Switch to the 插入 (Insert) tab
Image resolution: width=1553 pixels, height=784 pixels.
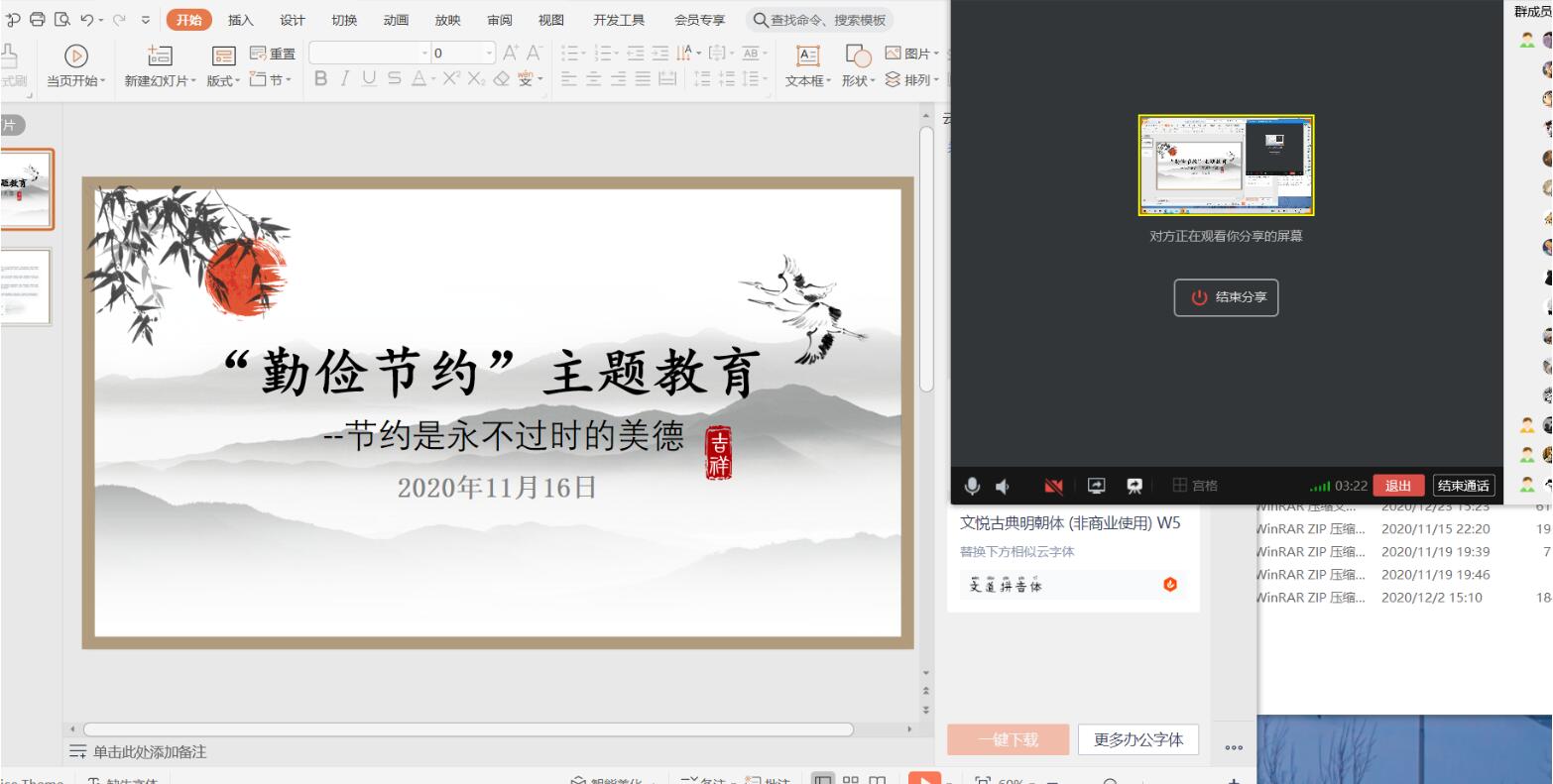click(241, 20)
